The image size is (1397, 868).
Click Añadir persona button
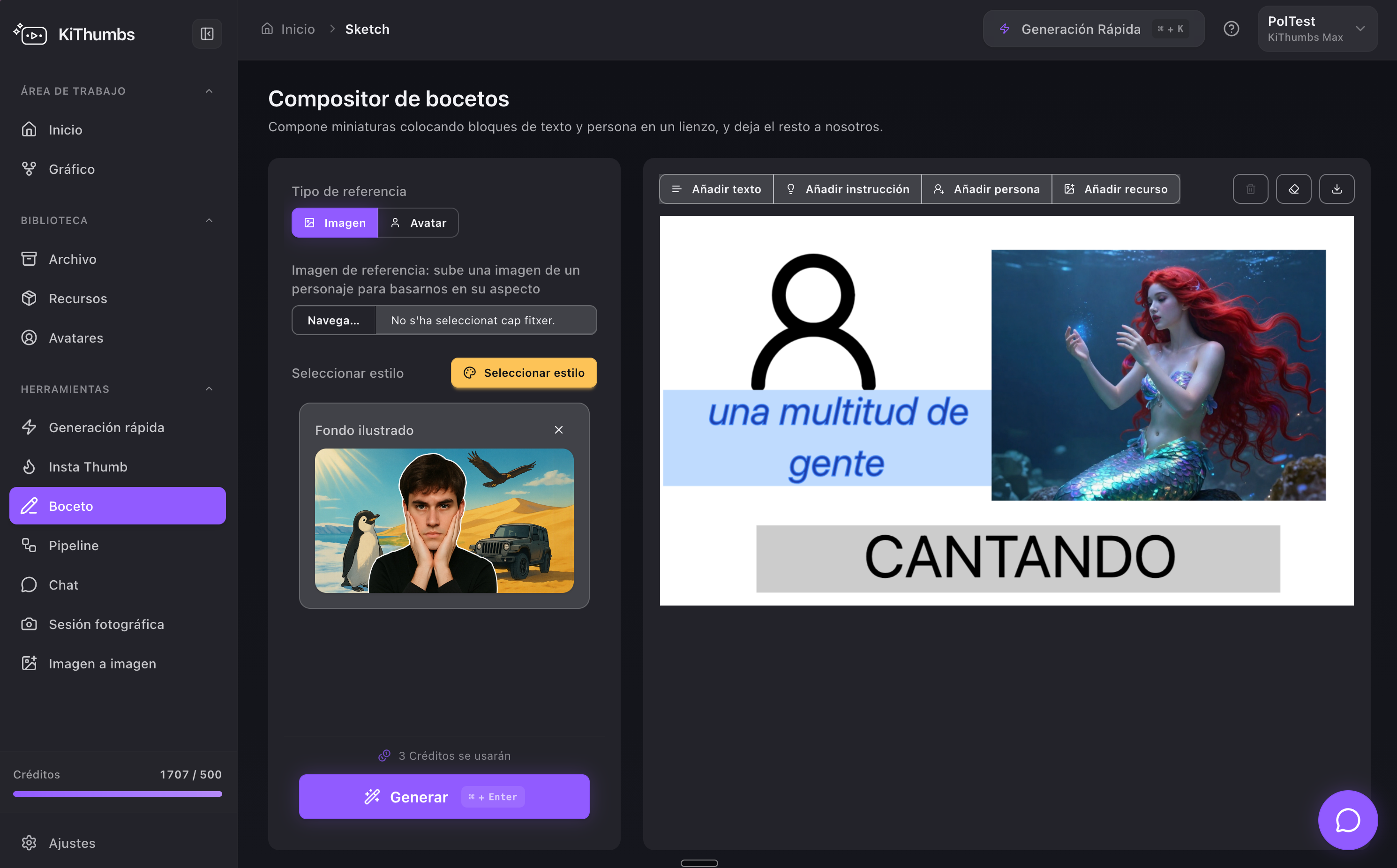pyautogui.click(x=986, y=189)
